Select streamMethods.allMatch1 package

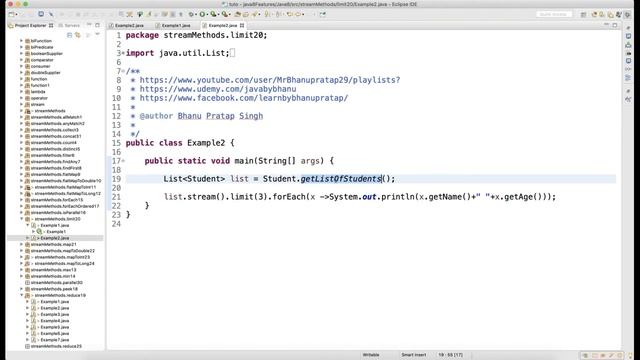[x=56, y=117]
